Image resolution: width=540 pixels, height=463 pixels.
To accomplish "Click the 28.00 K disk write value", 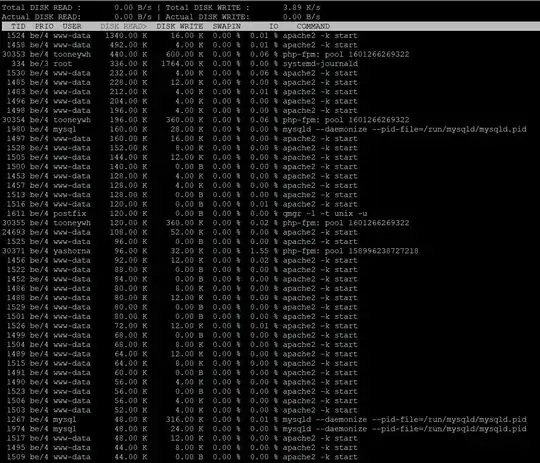I will tap(187, 129).
